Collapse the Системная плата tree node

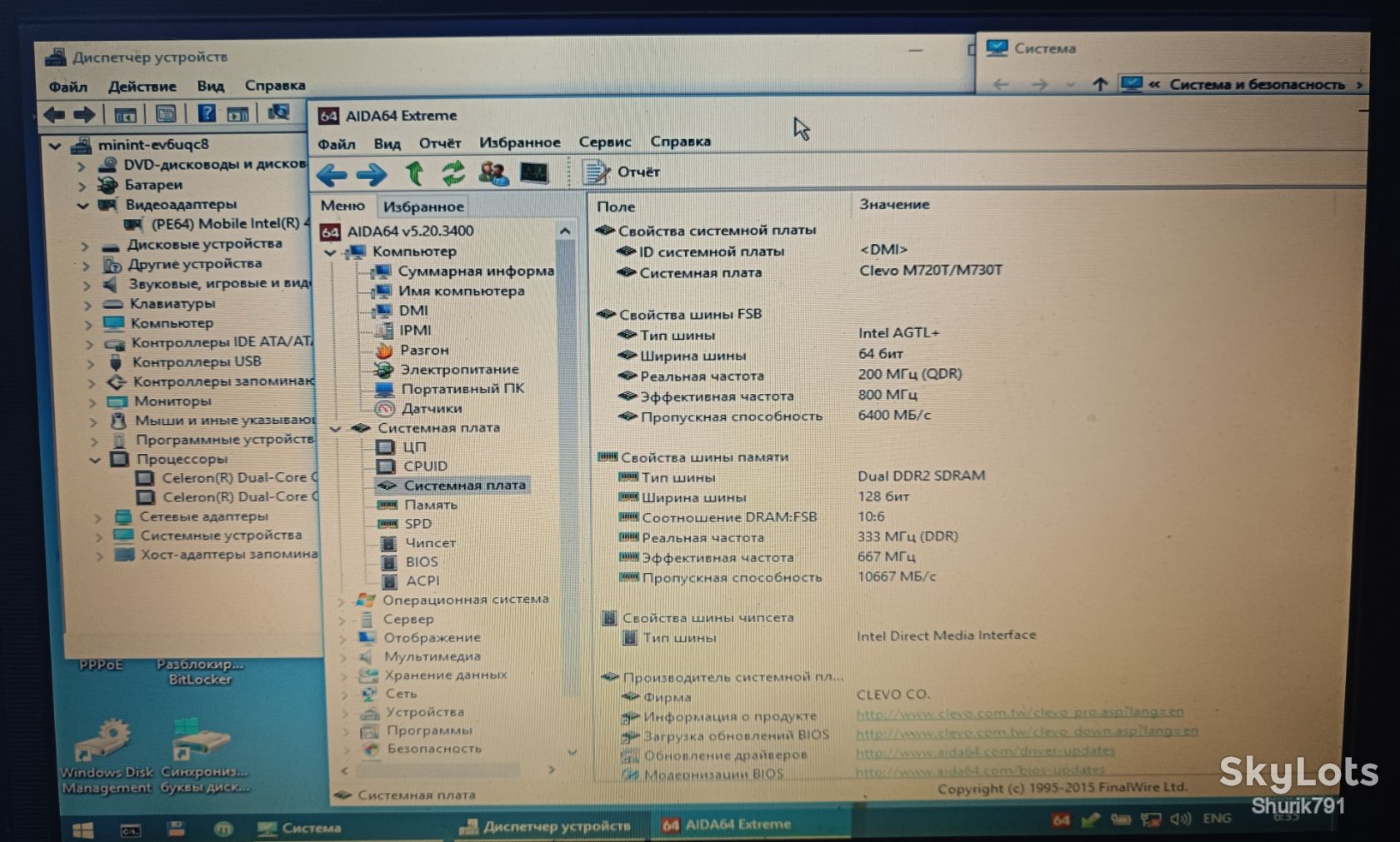click(336, 429)
